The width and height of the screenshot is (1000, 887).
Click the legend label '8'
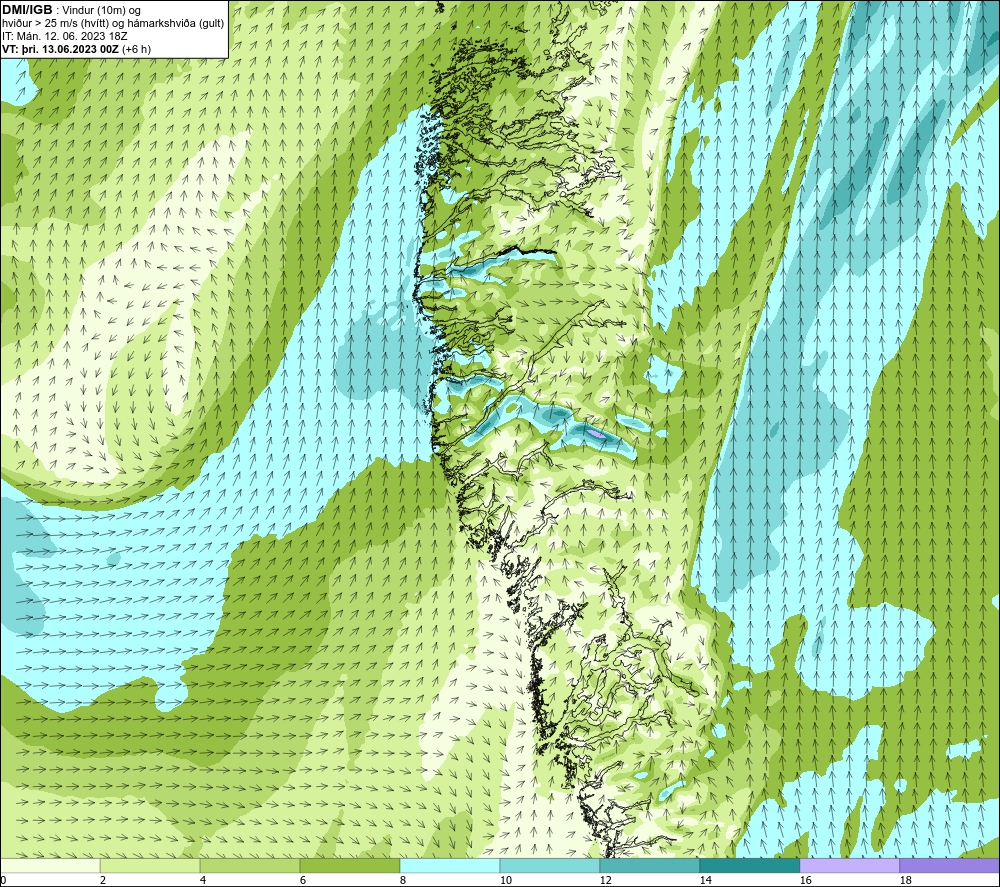403,881
